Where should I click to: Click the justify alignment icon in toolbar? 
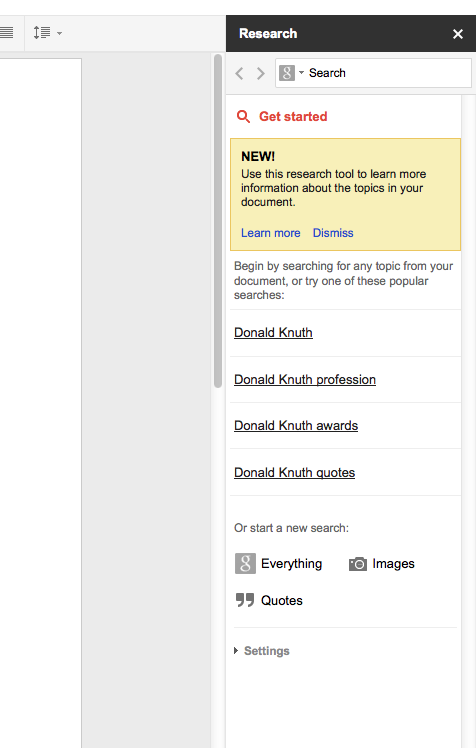tap(6, 33)
